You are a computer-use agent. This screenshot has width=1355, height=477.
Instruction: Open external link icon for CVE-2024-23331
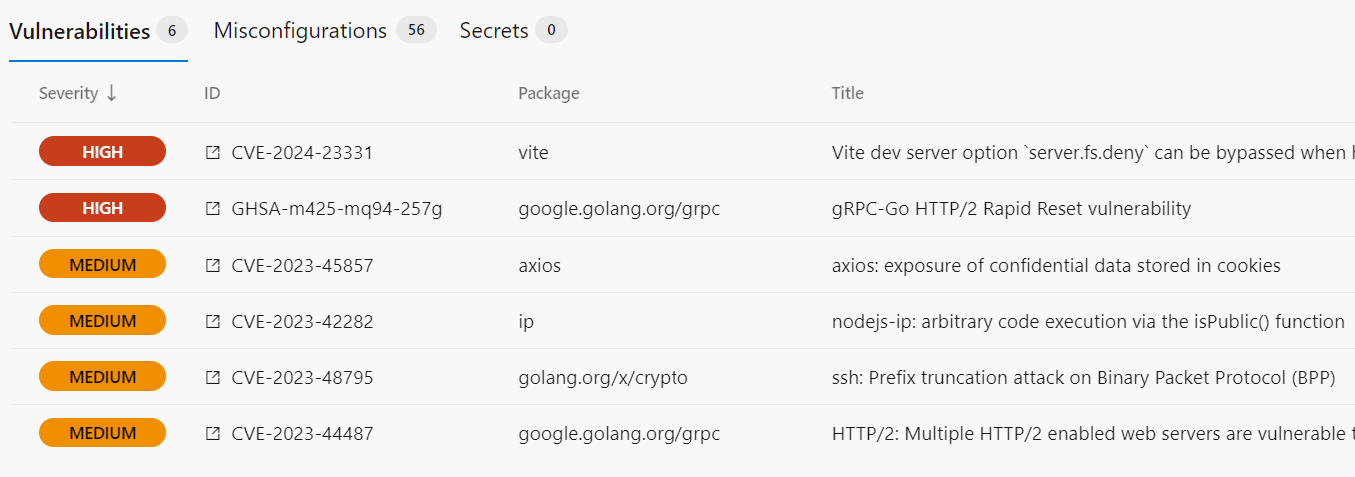point(212,153)
